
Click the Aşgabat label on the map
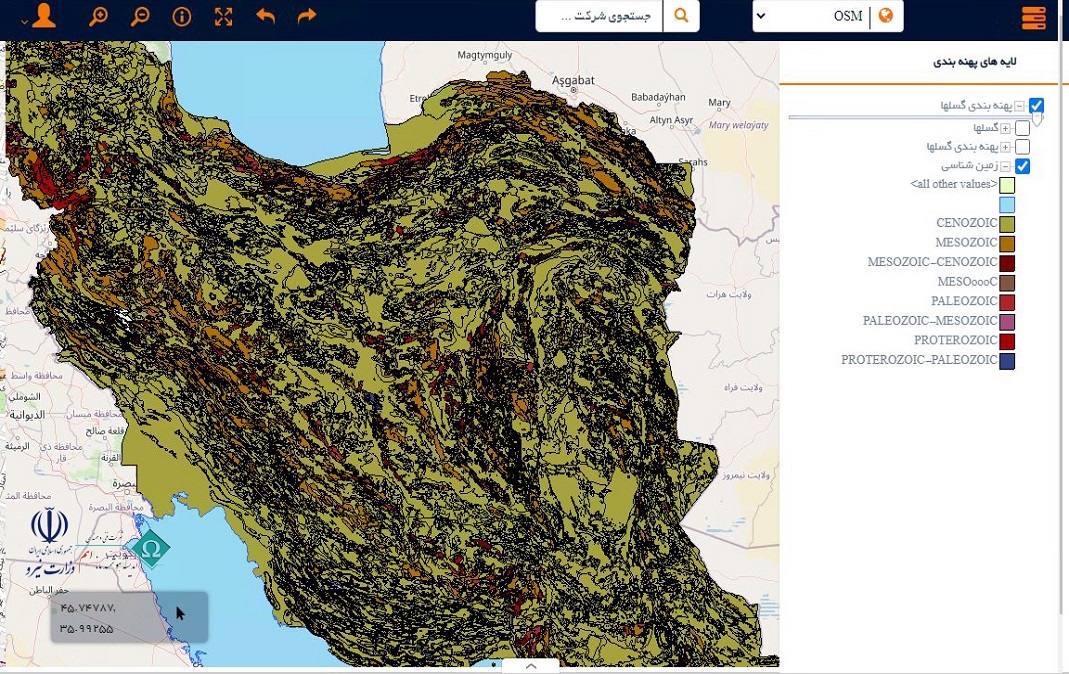(573, 80)
